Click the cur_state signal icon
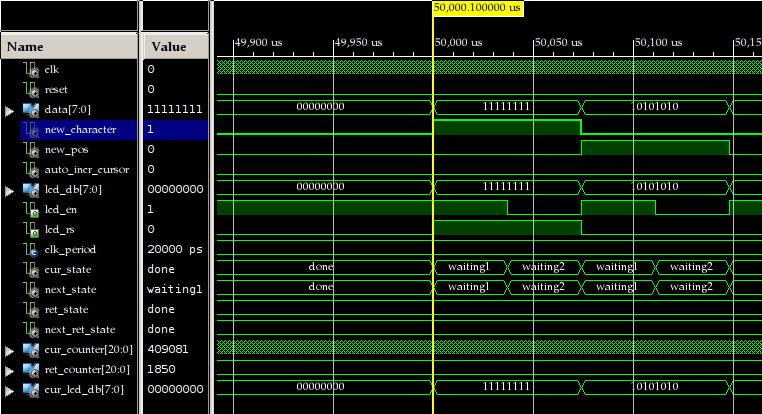 tap(30, 270)
